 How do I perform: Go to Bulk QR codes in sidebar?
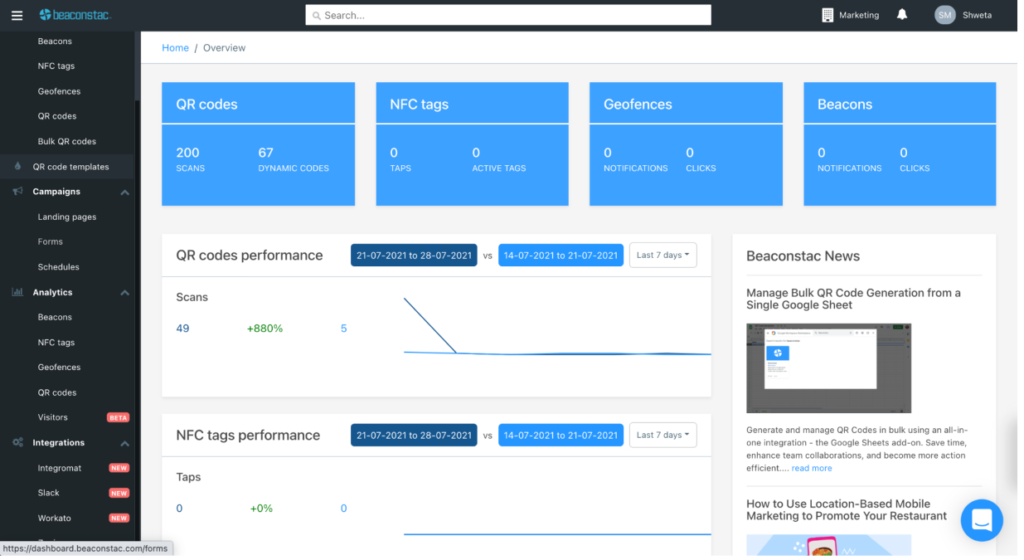click(67, 142)
